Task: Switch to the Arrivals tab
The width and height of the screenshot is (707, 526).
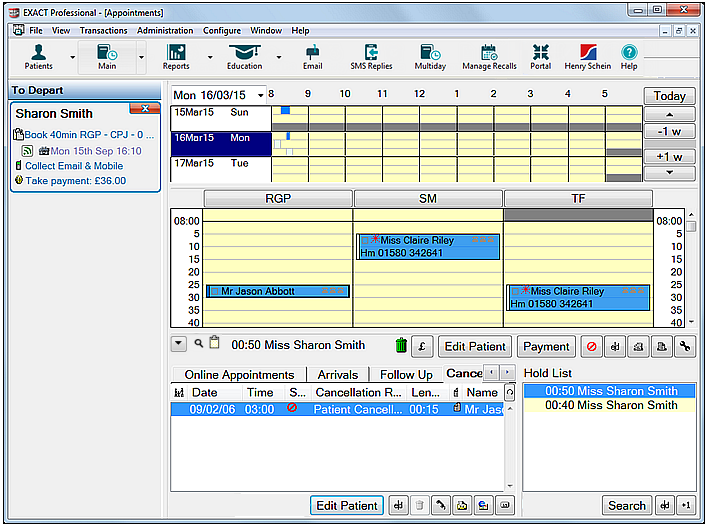Action: [338, 375]
